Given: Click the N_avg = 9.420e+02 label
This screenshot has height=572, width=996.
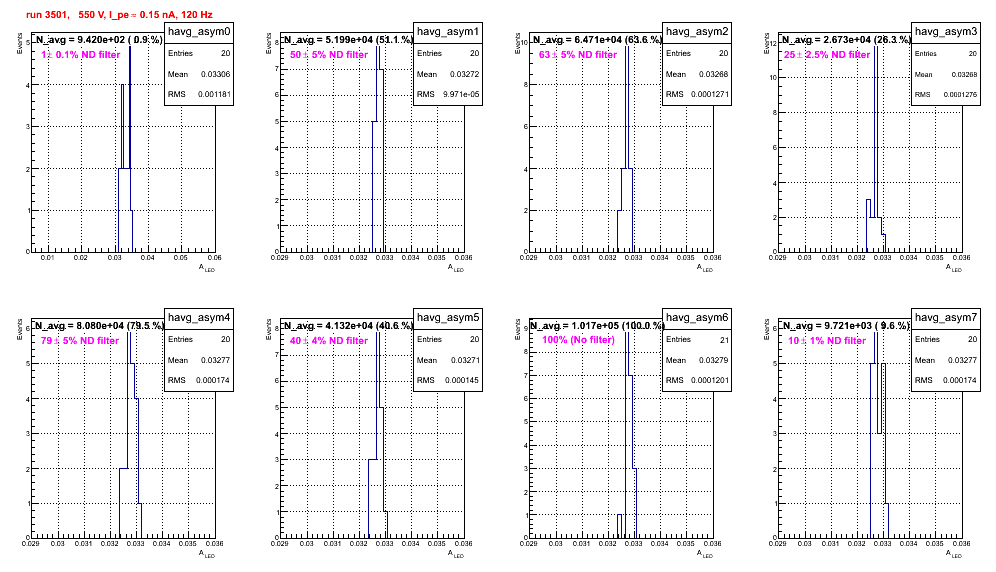Looking at the screenshot, I should (x=98, y=39).
